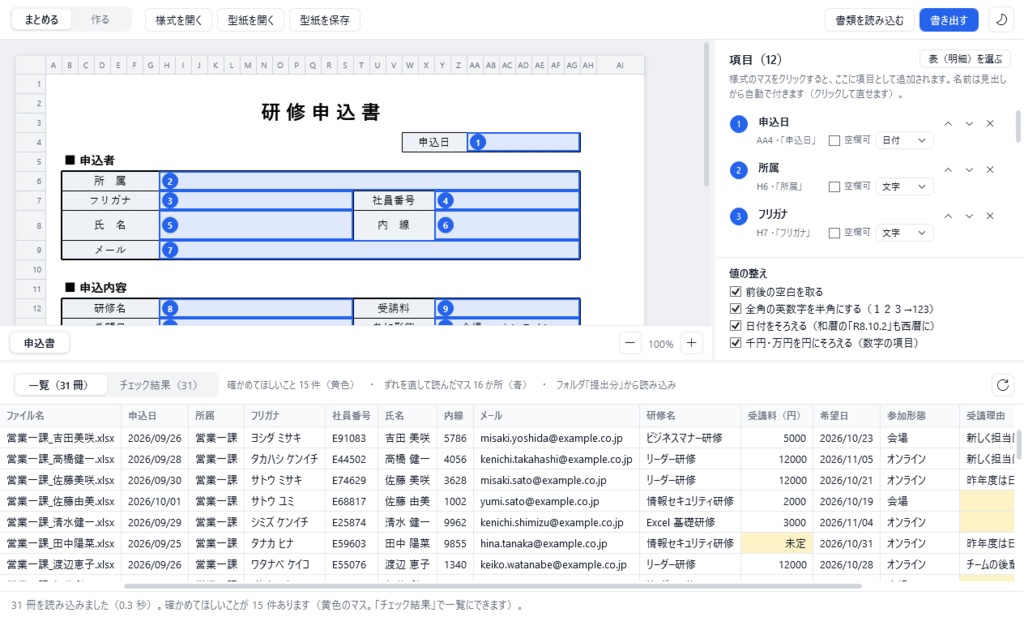Switch to まとめる mode
Viewport: 1024px width, 617px height.
(x=42, y=20)
